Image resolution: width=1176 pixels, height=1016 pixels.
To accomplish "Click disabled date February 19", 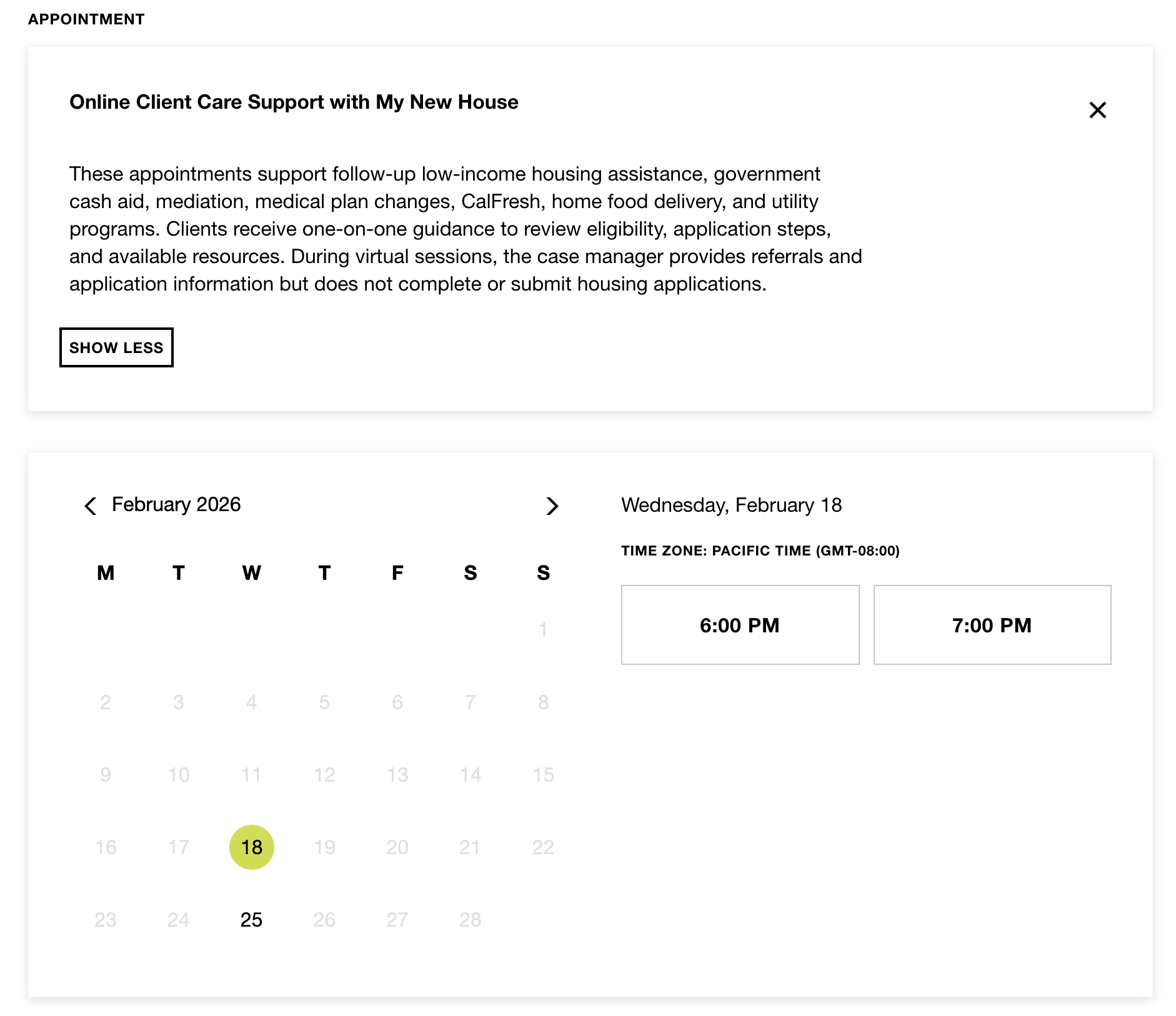I will point(324,847).
